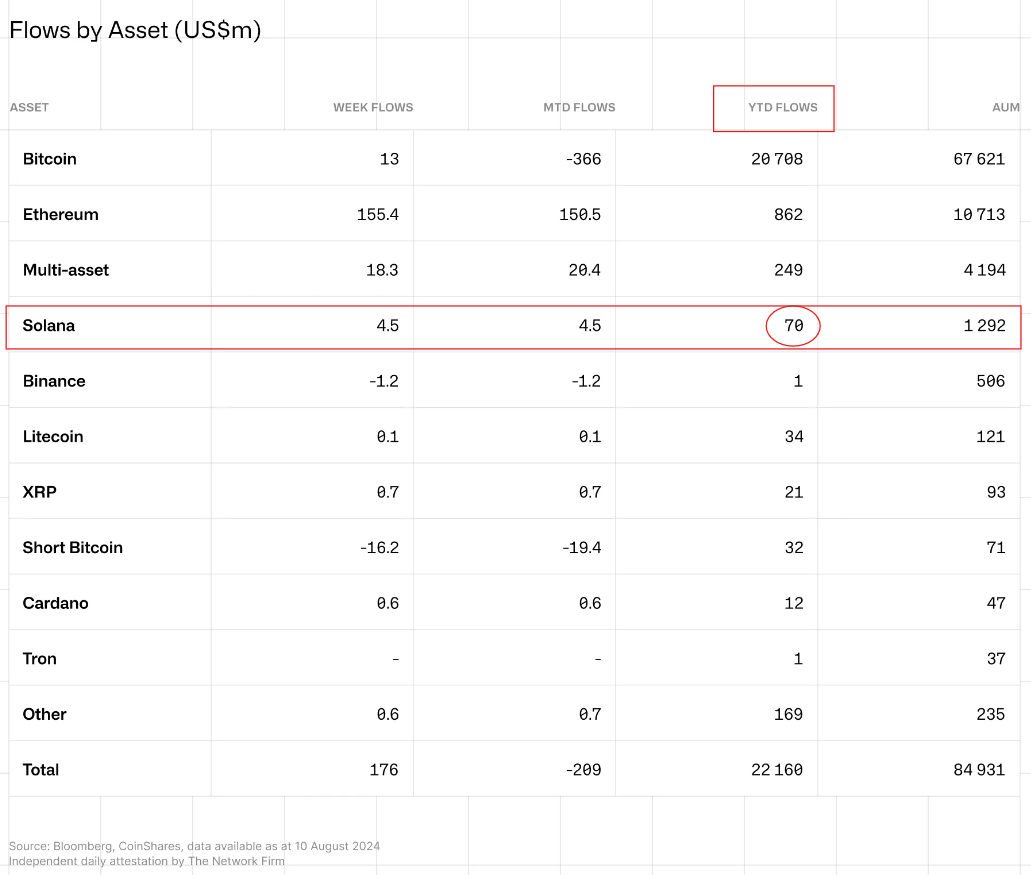
Task: Click Binance's YTD flows value 1
Action: [x=798, y=381]
